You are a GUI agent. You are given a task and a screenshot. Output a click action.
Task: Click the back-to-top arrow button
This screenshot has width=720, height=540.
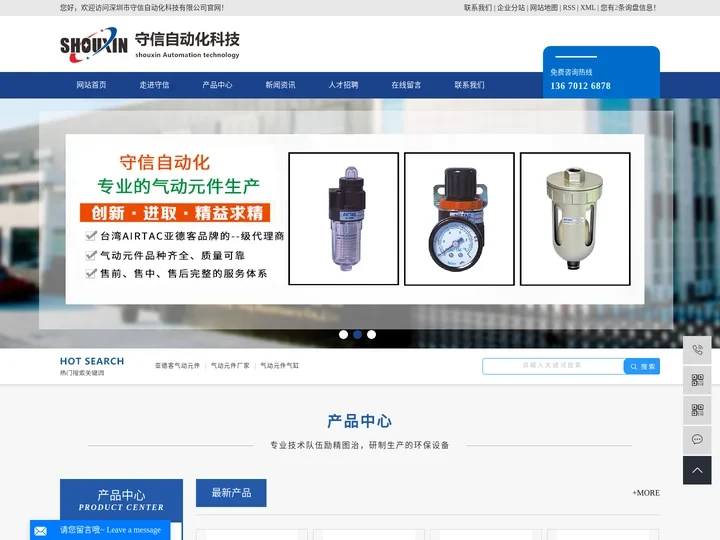click(x=697, y=470)
